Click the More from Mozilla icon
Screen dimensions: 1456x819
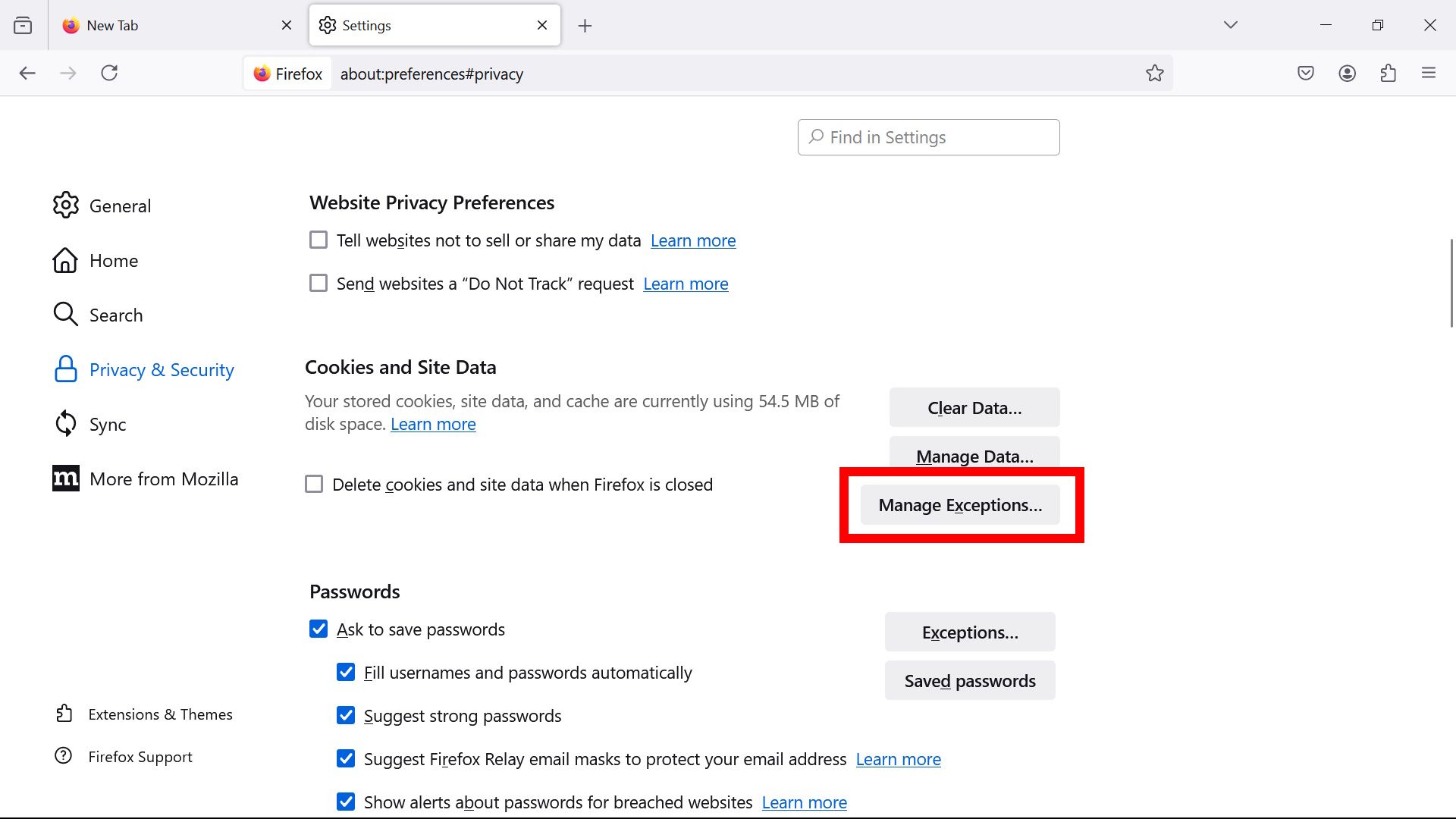66,479
